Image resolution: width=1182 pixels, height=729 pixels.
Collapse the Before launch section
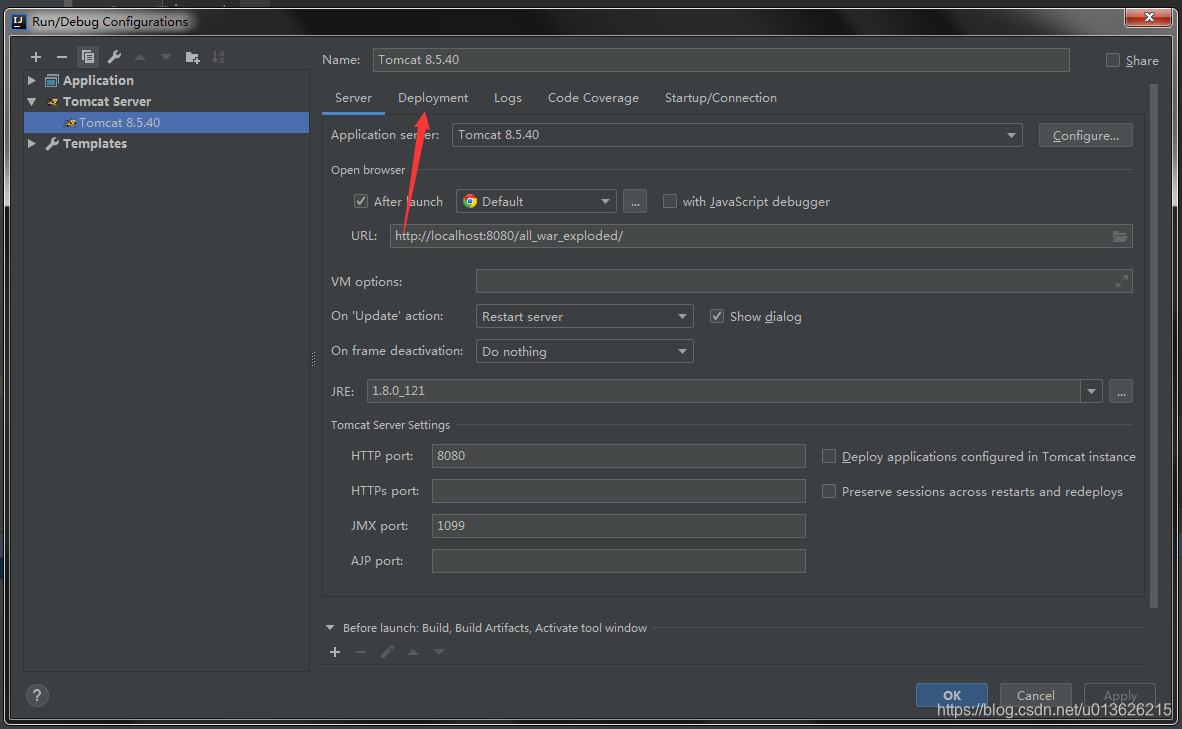pyautogui.click(x=330, y=627)
